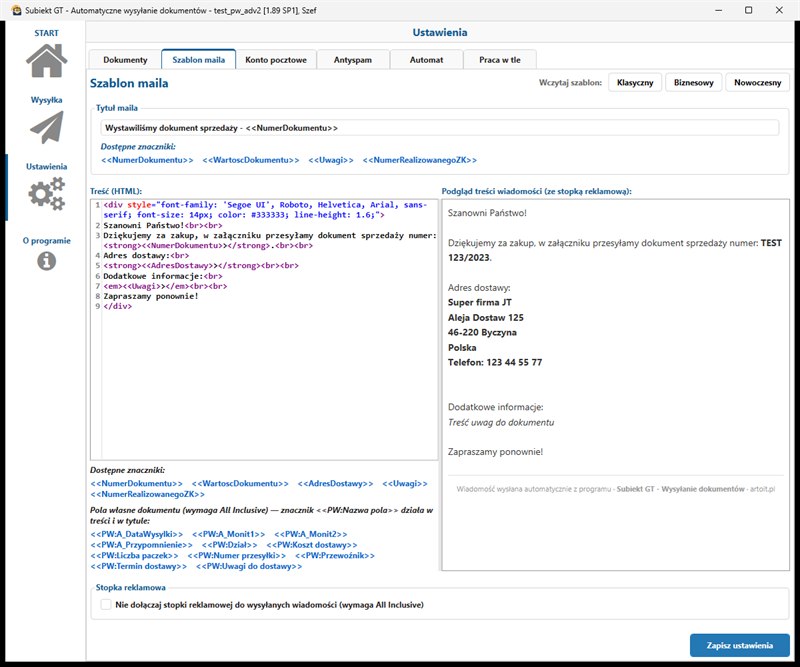Insert the <<PW:Numer przesyłki>> custom field tag
This screenshot has height=667, width=800.
tap(237, 556)
